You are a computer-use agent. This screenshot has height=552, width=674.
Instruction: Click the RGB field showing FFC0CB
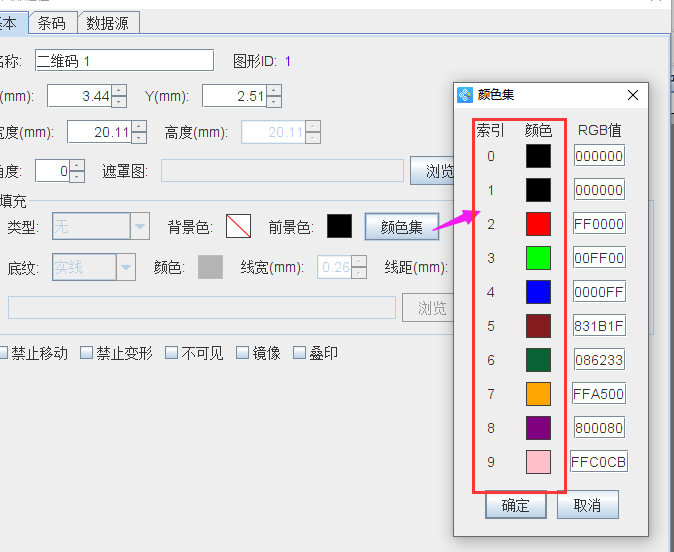(x=599, y=461)
